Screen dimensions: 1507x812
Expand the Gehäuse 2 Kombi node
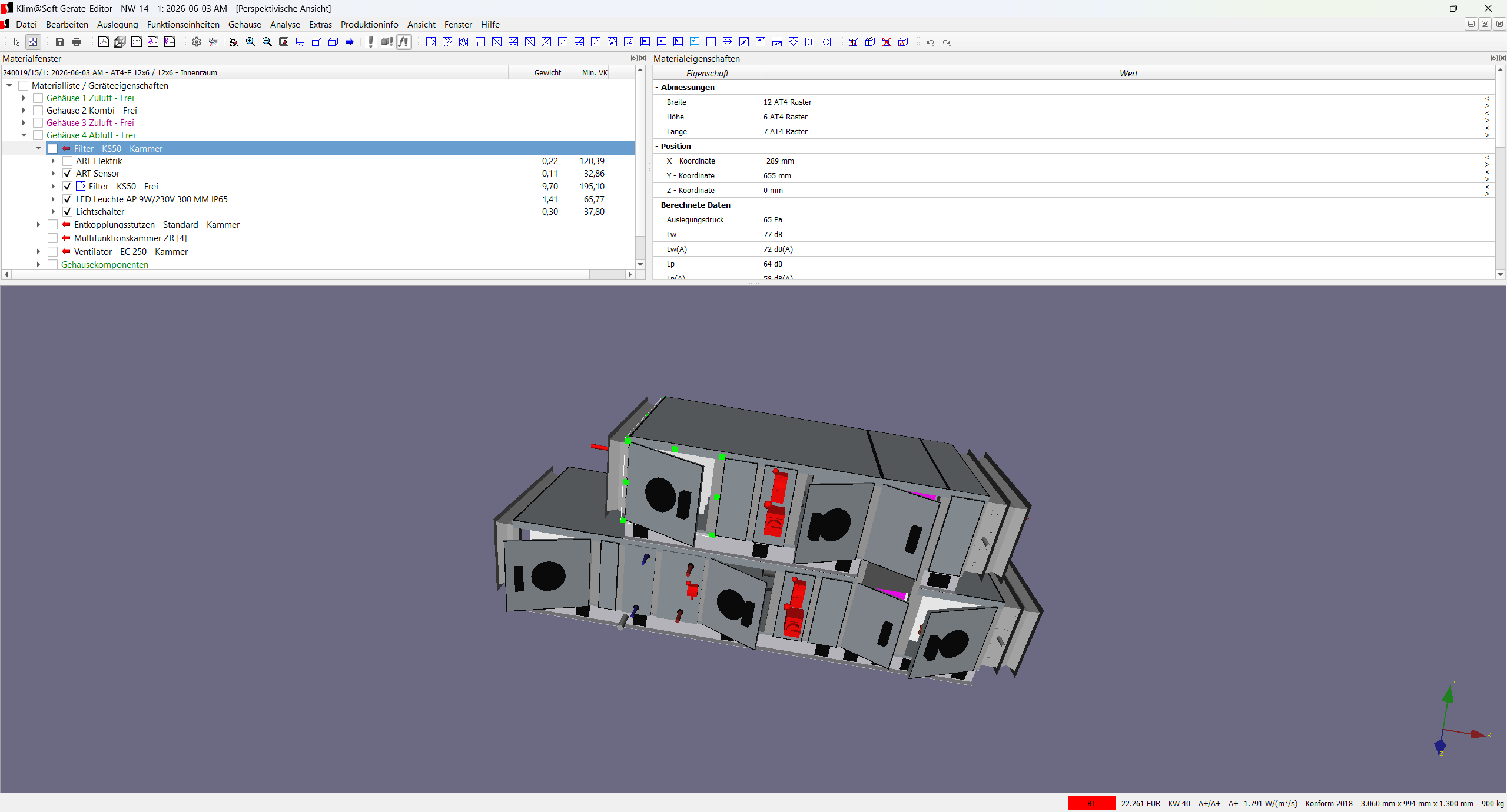pos(24,111)
